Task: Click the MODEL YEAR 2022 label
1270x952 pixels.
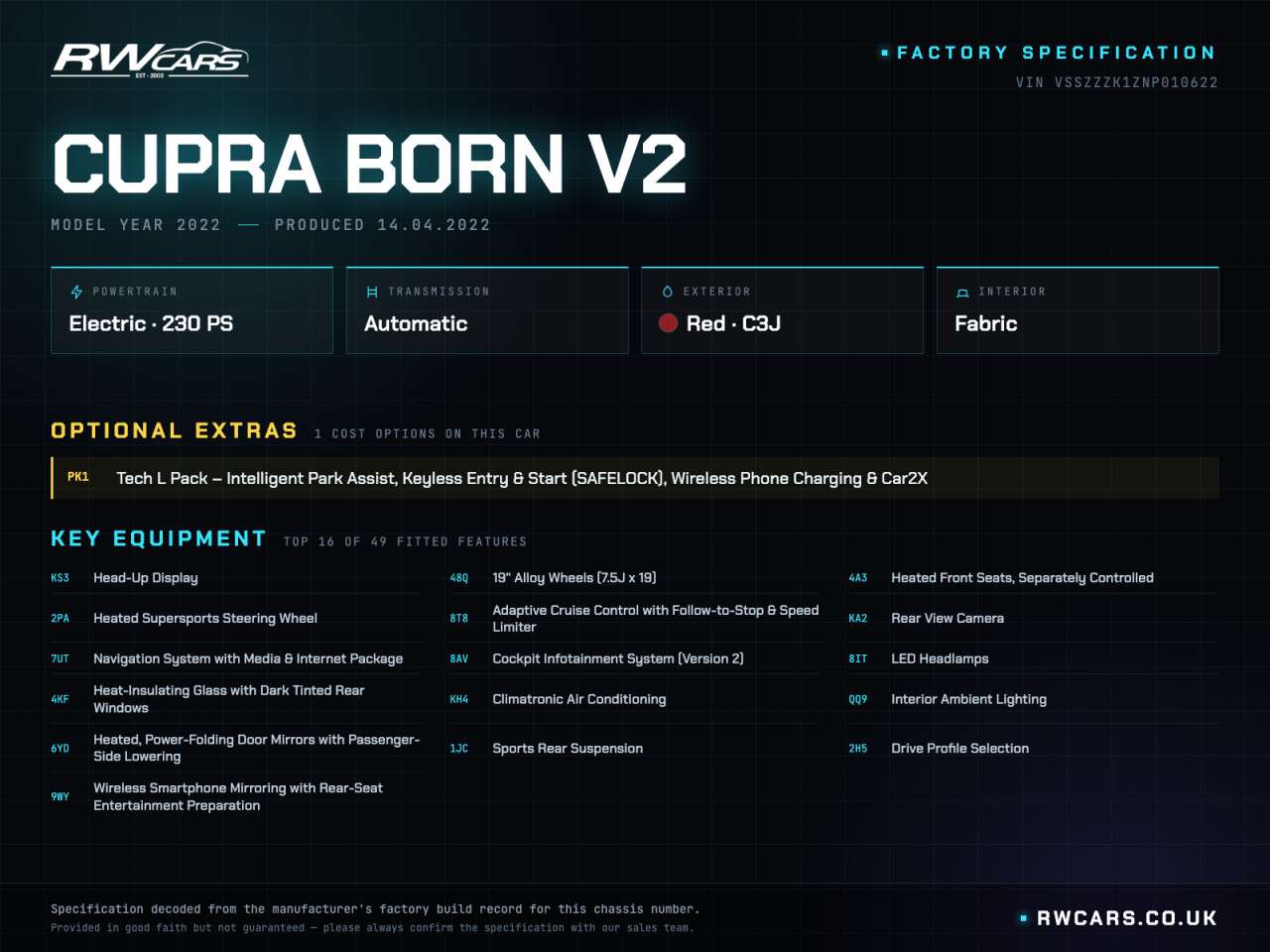Action: coord(136,225)
